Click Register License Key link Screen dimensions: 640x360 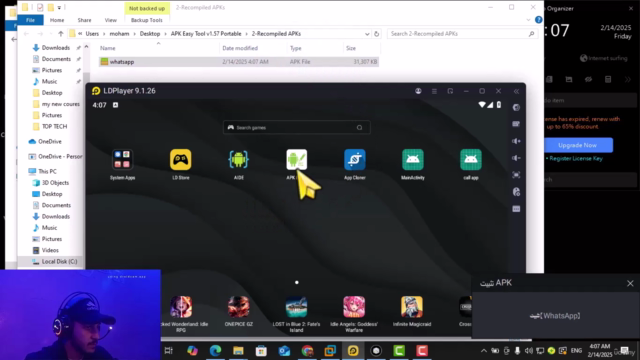click(x=576, y=158)
